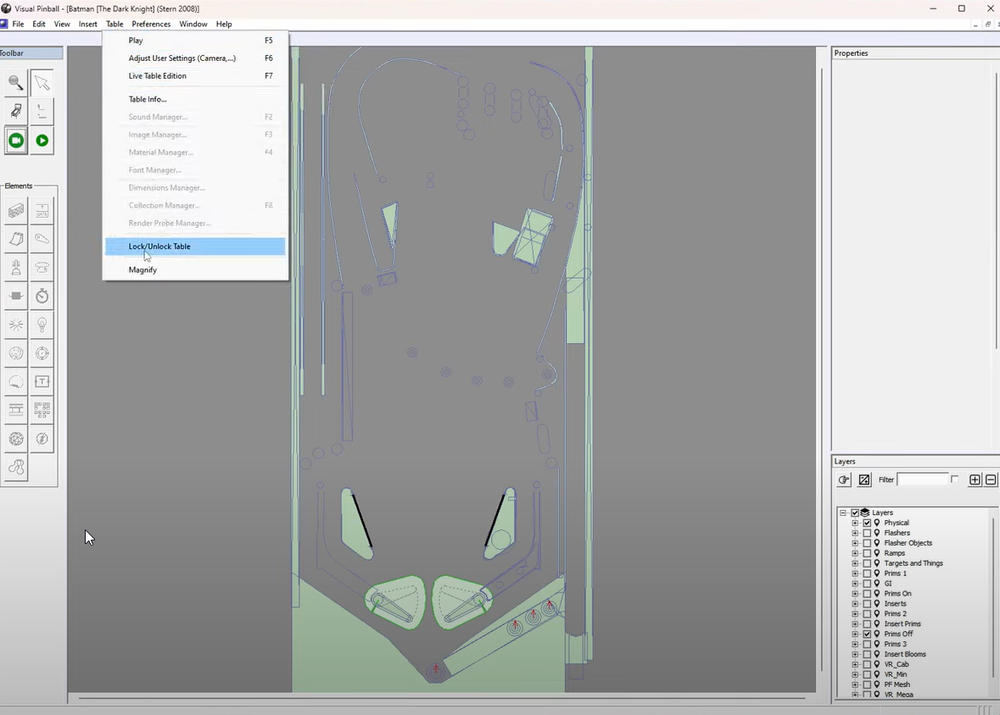Toggle the Prims Off layer checkbox
This screenshot has width=1000, height=715.
coord(867,634)
